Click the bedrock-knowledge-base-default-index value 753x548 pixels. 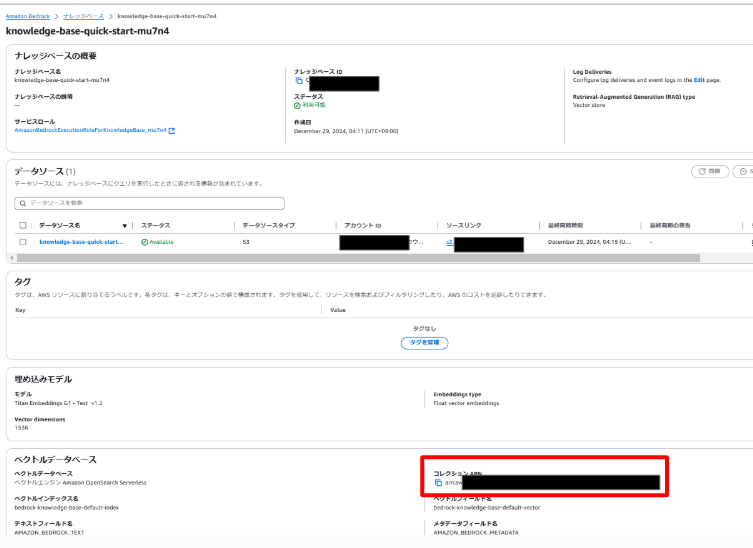point(67,508)
